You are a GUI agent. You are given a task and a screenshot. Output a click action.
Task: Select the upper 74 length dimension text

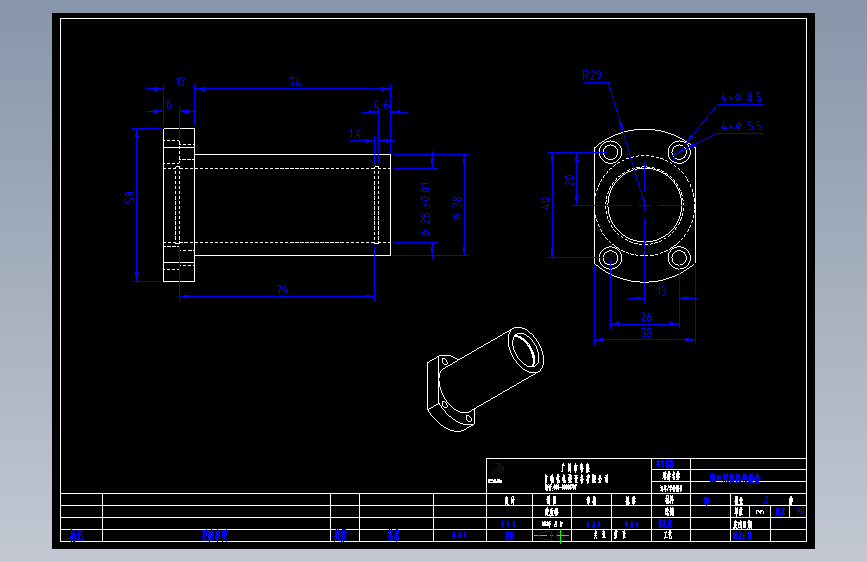[295, 81]
